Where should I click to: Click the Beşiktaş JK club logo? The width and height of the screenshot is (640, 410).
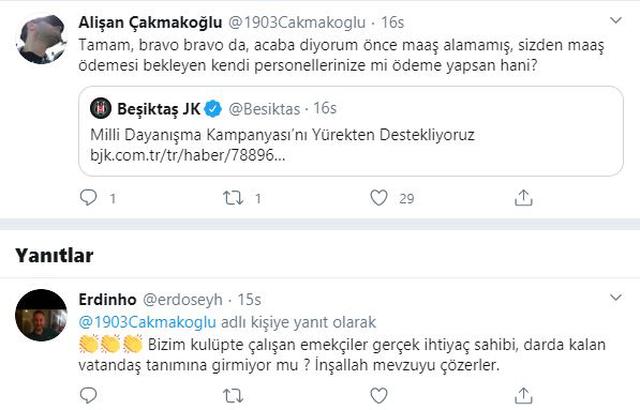point(99,106)
